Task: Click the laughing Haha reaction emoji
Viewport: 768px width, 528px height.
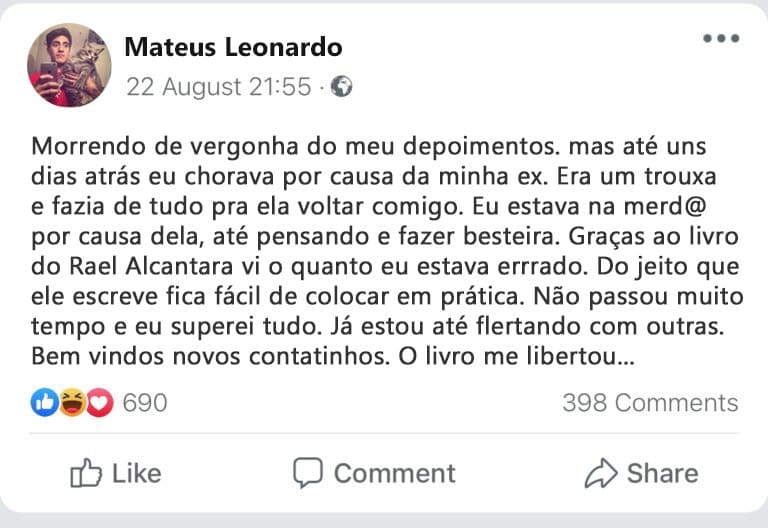Action: click(72, 403)
